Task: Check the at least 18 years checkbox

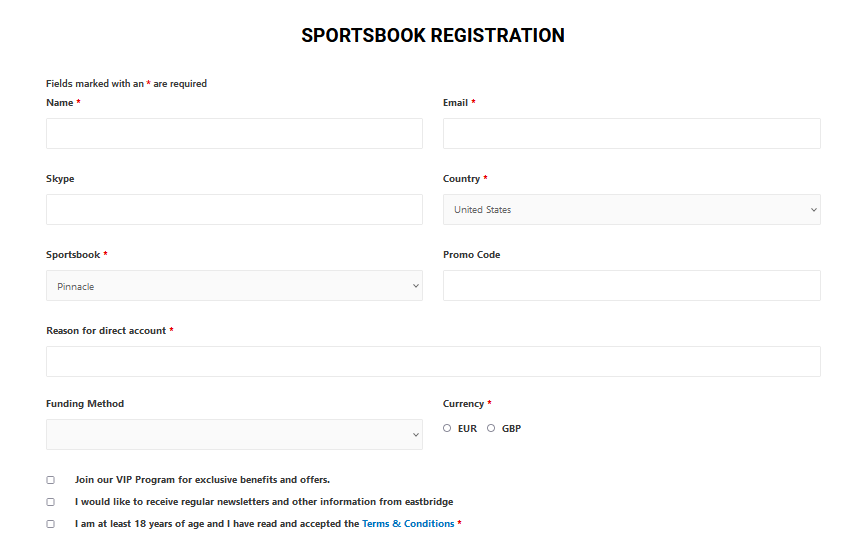Action: (x=51, y=524)
